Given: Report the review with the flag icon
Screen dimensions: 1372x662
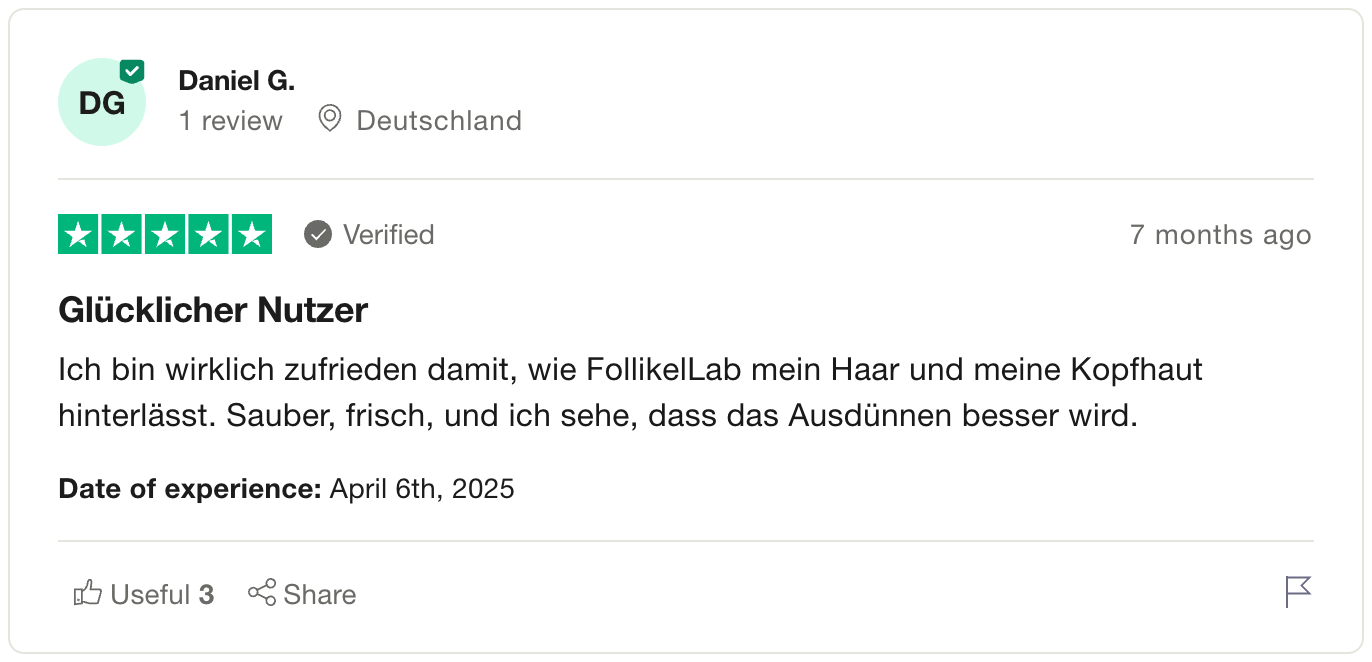Looking at the screenshot, I should [x=1297, y=592].
